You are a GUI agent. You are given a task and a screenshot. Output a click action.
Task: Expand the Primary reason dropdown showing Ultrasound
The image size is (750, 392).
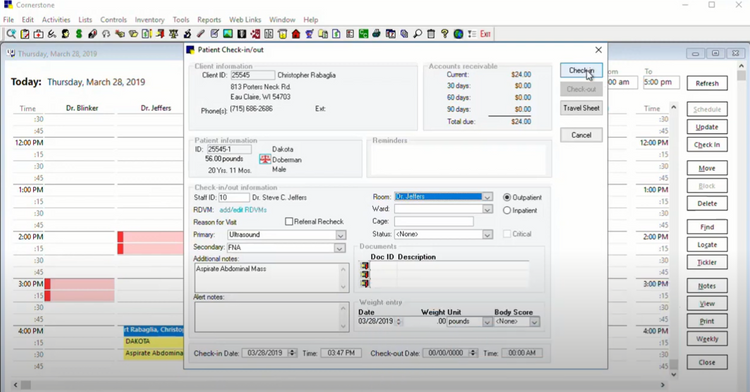tap(340, 235)
